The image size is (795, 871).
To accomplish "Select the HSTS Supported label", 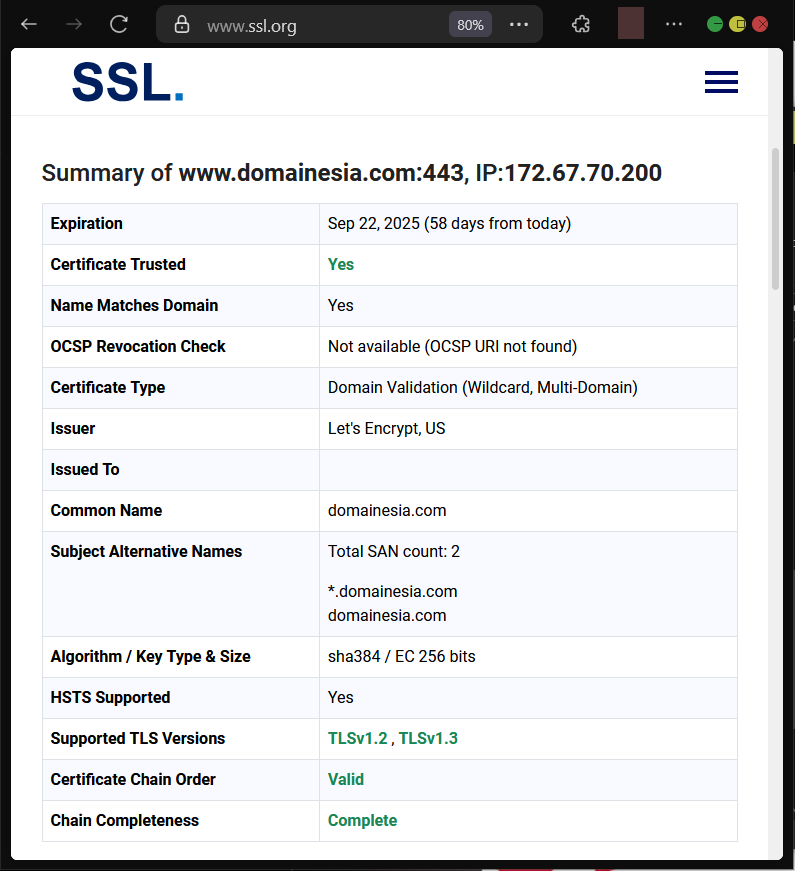I will [x=111, y=698].
